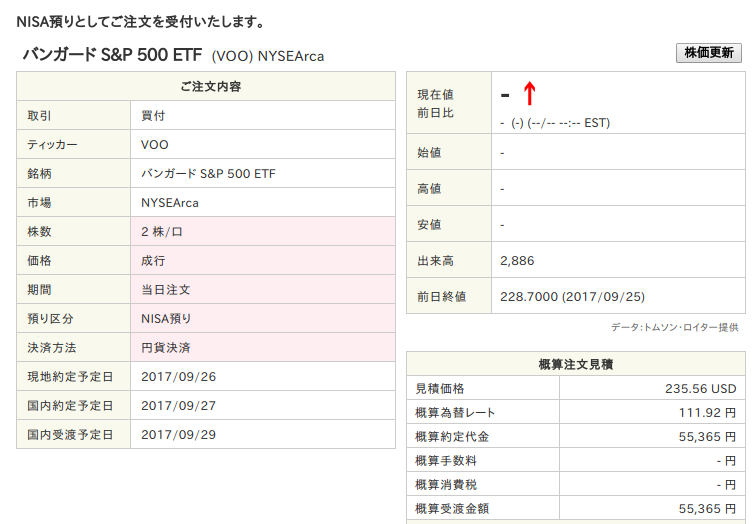Click the 現地約定予定日 label
Image resolution: width=753 pixels, height=524 pixels.
(x=70, y=377)
